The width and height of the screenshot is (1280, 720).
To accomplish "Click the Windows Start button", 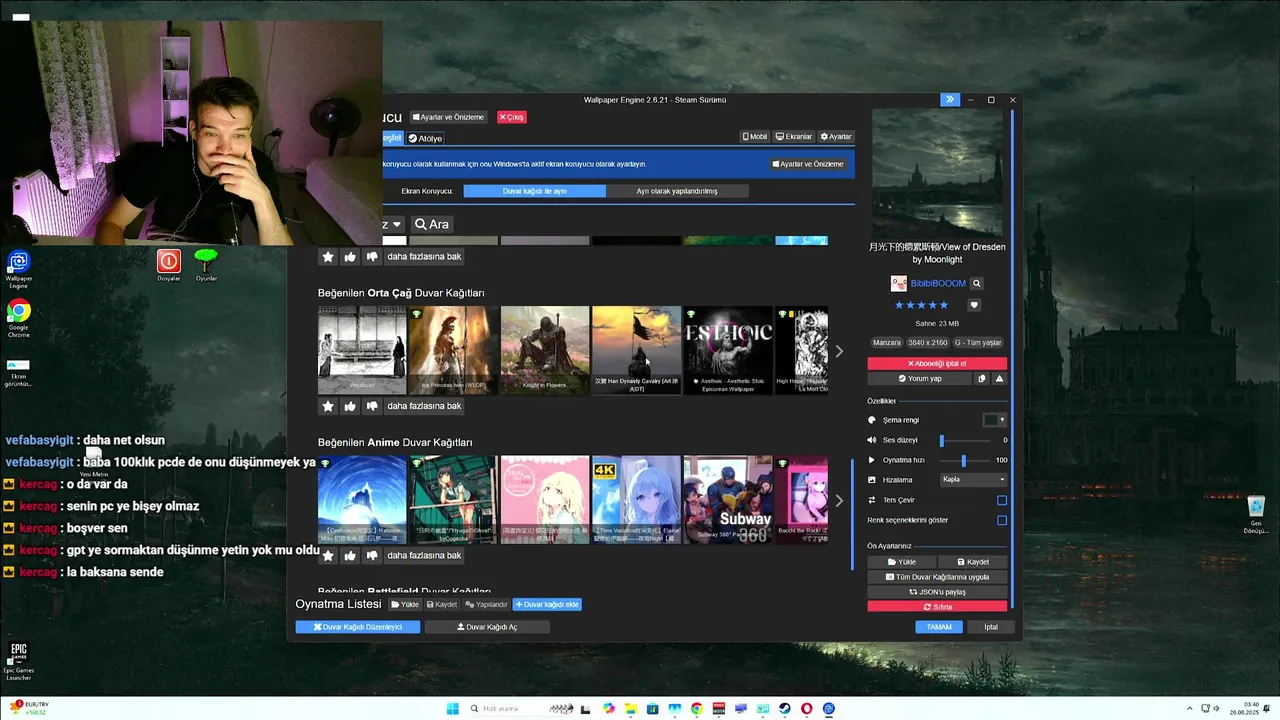I will (452, 709).
